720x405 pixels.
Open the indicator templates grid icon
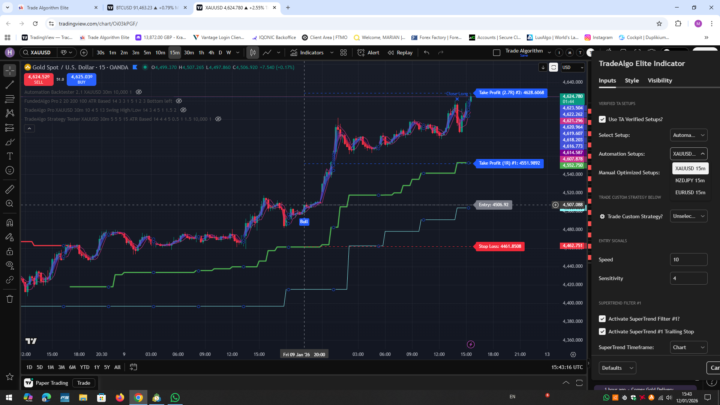pyautogui.click(x=343, y=53)
